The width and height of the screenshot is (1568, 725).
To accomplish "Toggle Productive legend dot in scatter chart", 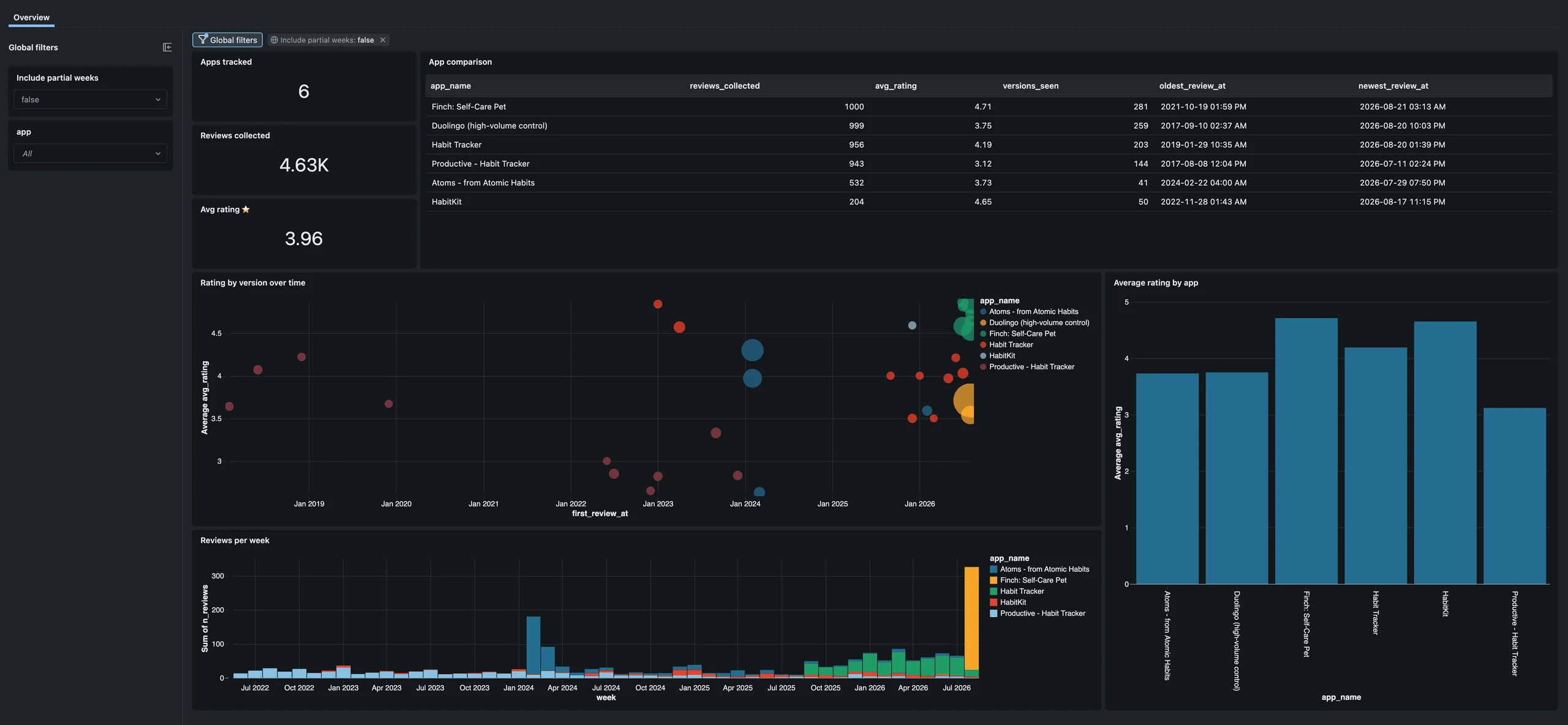I will (983, 367).
